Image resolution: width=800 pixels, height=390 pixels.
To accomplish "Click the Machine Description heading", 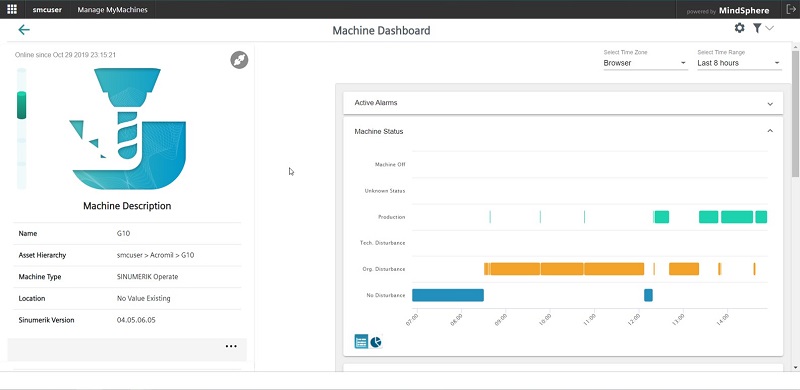I will tap(127, 206).
